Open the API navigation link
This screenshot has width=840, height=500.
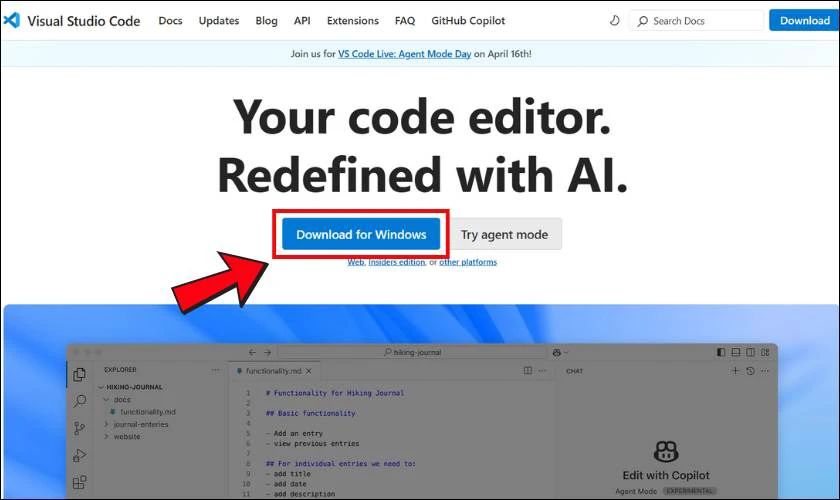(x=302, y=21)
